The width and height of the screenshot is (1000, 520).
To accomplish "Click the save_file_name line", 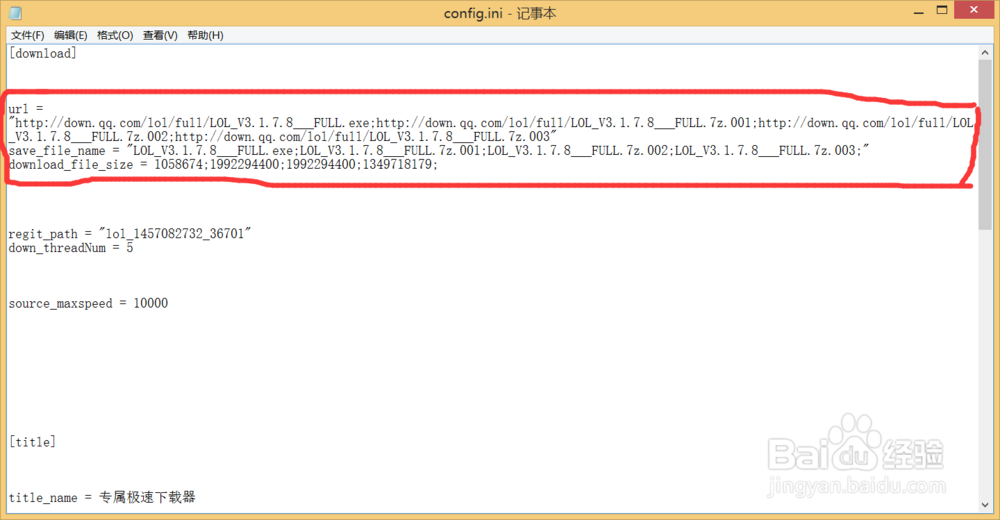I will pyautogui.click(x=439, y=151).
